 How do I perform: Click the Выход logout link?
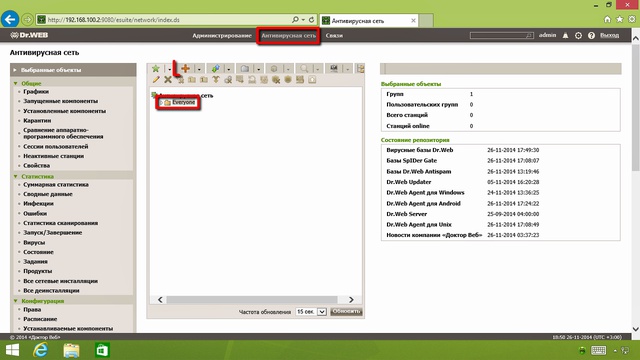tap(609, 36)
